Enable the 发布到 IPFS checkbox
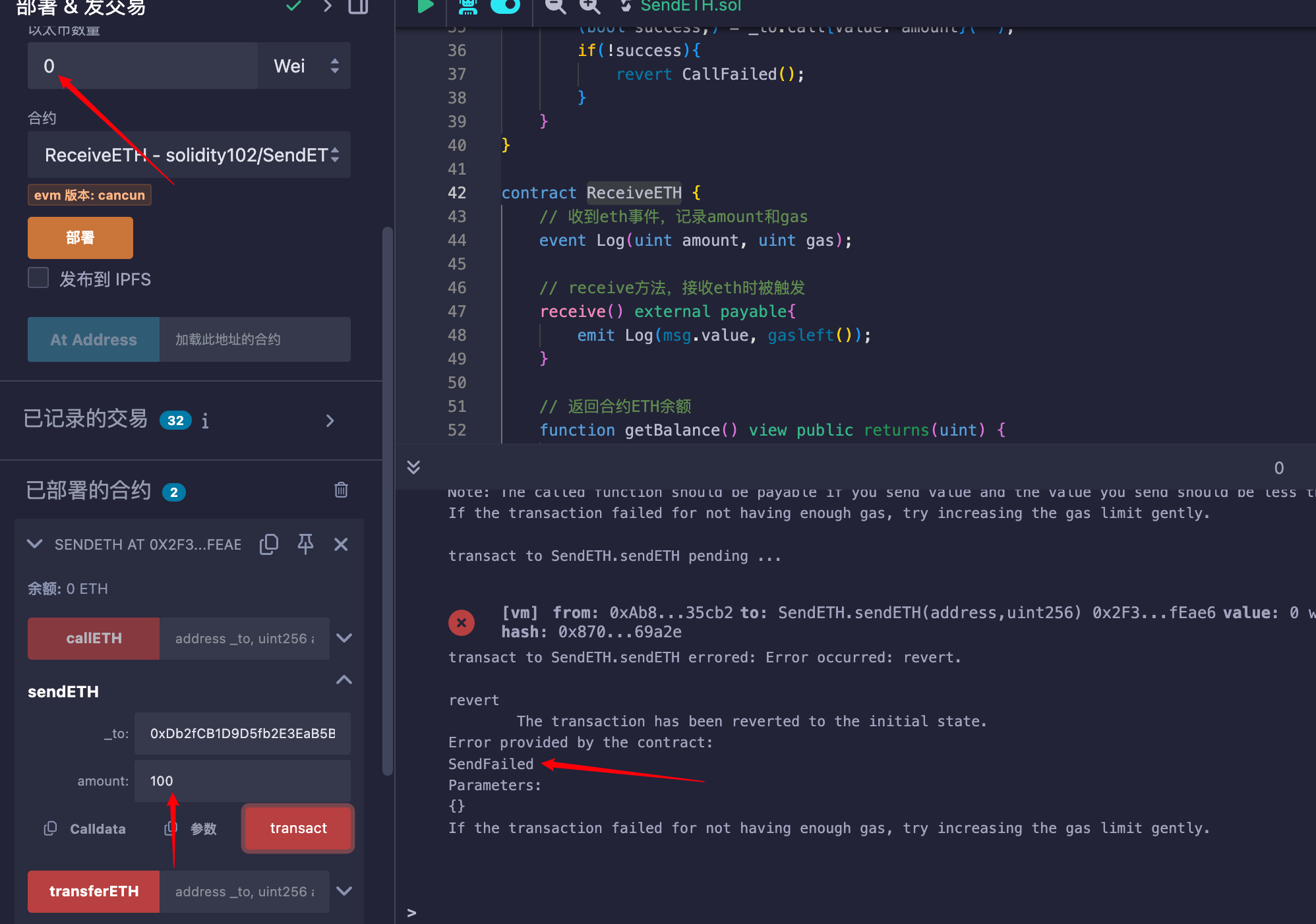The height and width of the screenshot is (924, 1316). [x=38, y=278]
